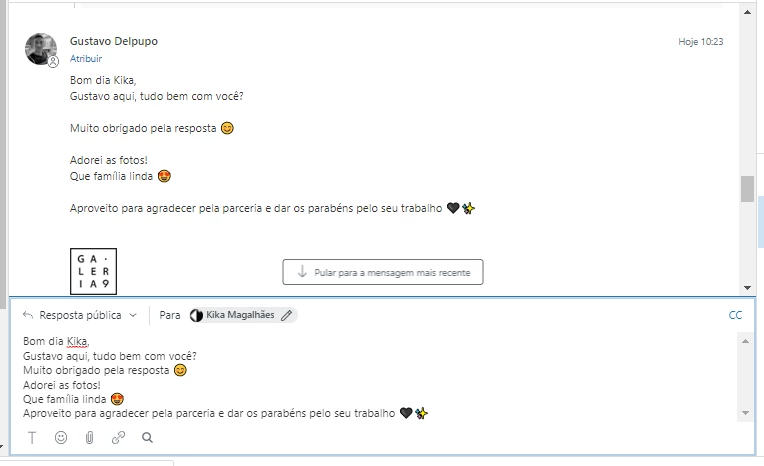Click conversation scrollbar up arrow
The image size is (764, 466).
coord(747,12)
